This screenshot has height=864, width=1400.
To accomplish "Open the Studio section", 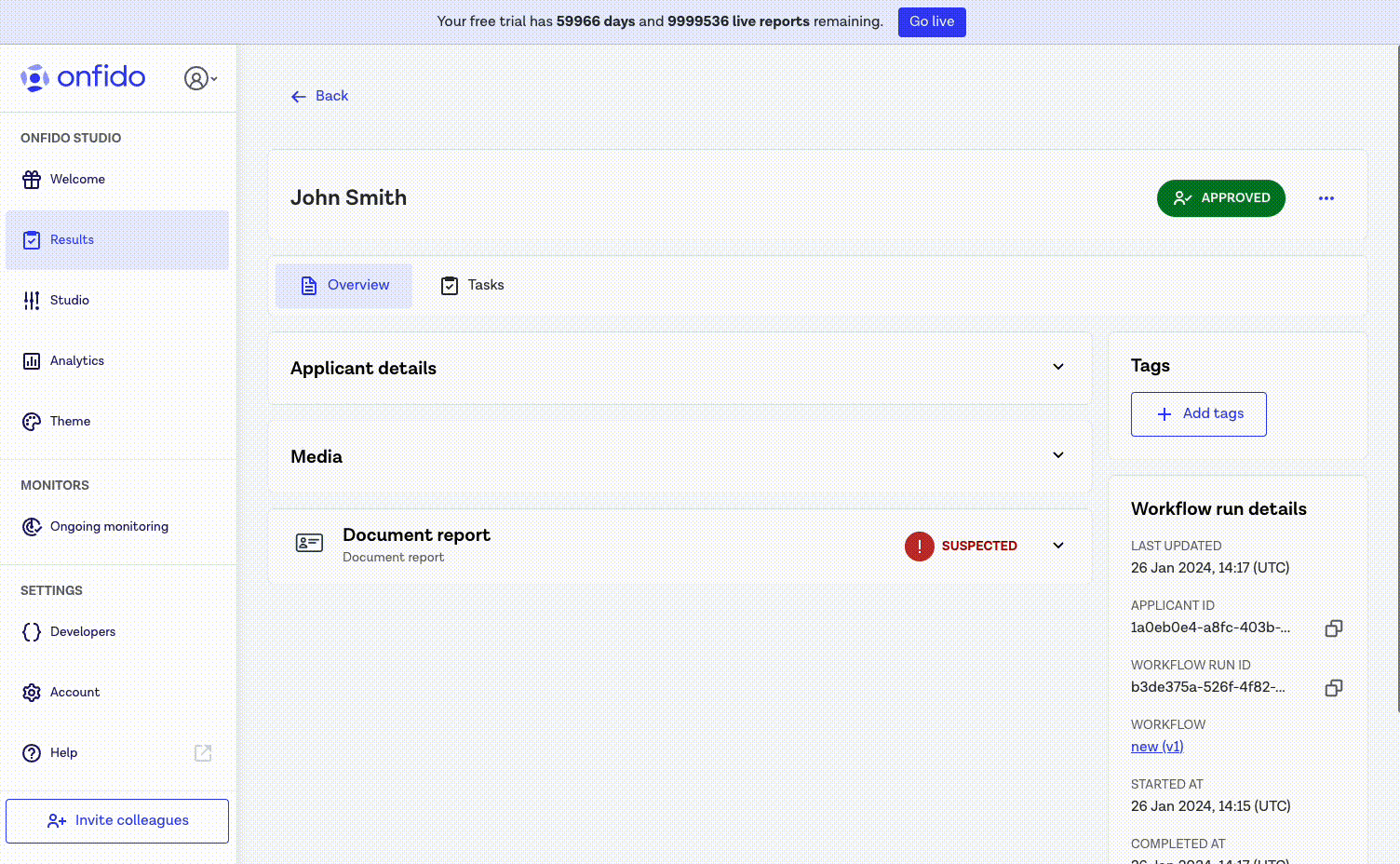I will 69,300.
